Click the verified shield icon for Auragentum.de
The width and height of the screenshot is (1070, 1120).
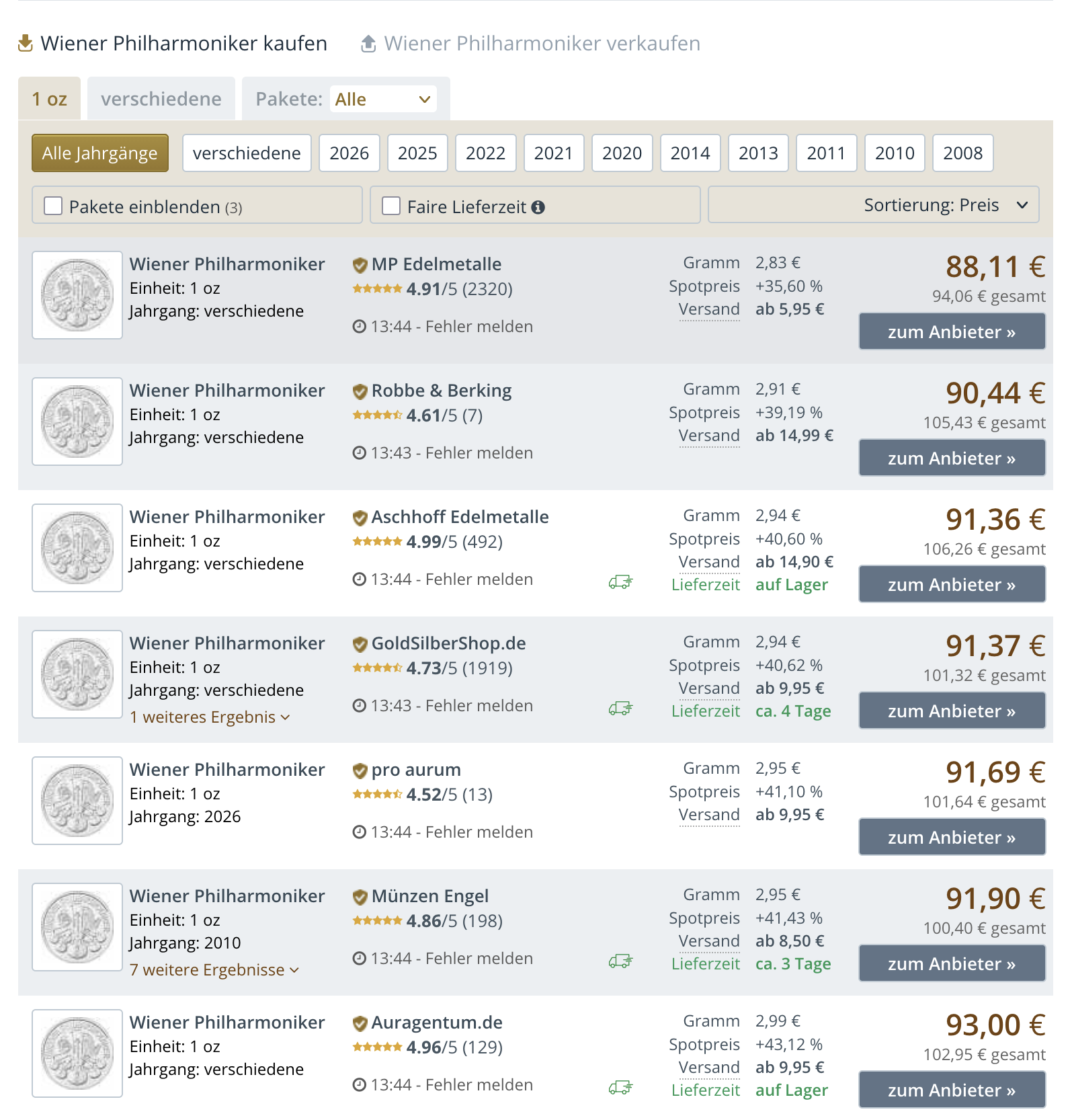tap(360, 1023)
